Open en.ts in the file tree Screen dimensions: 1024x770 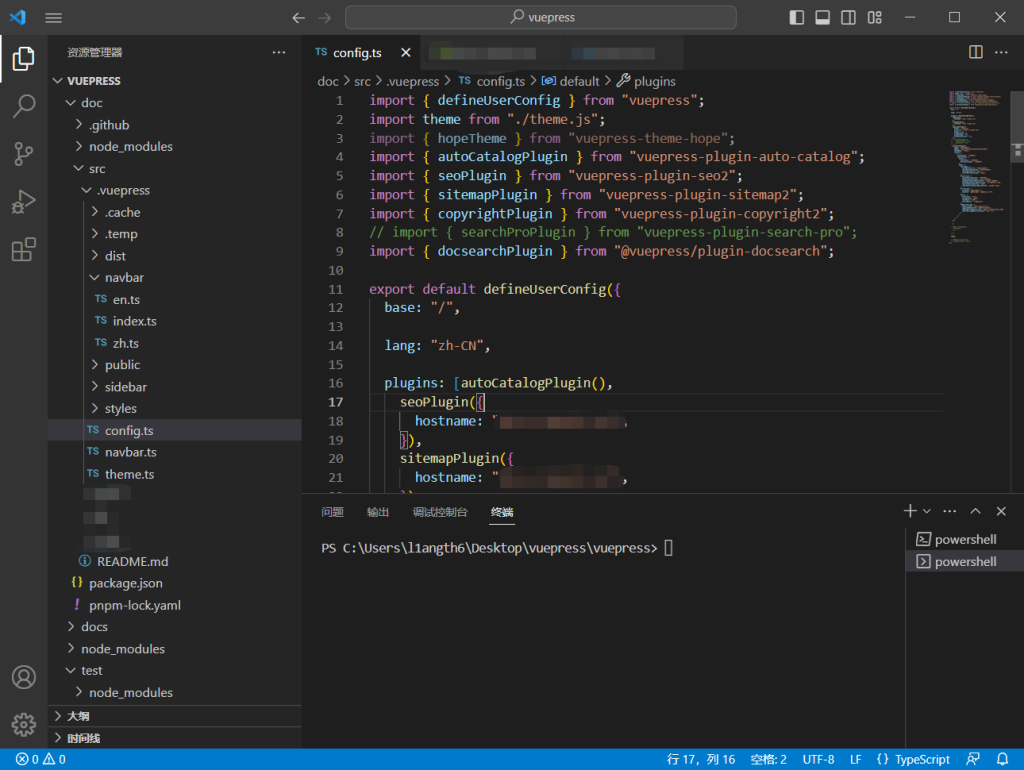click(x=175, y=299)
